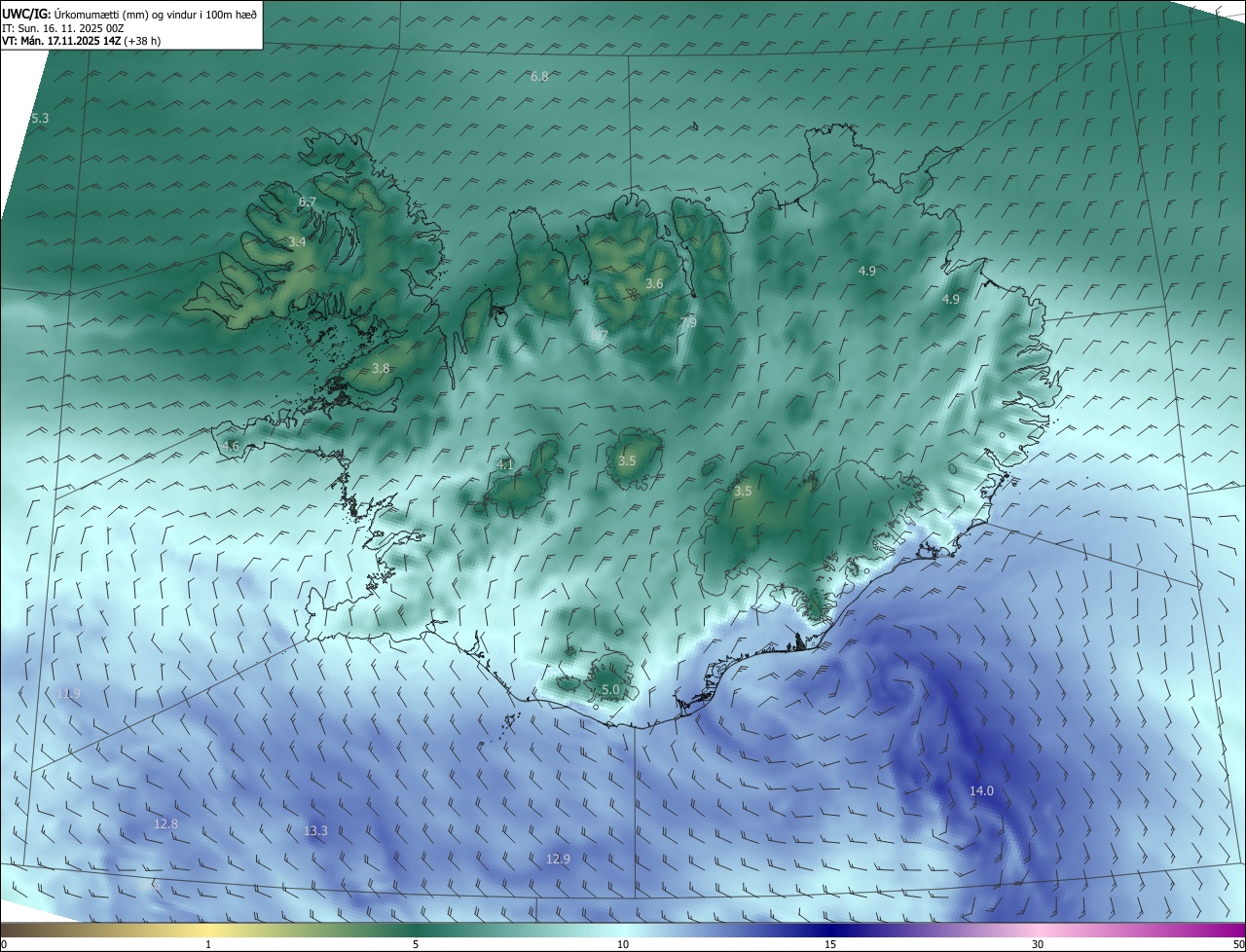Select the 5.3 value label

point(39,118)
